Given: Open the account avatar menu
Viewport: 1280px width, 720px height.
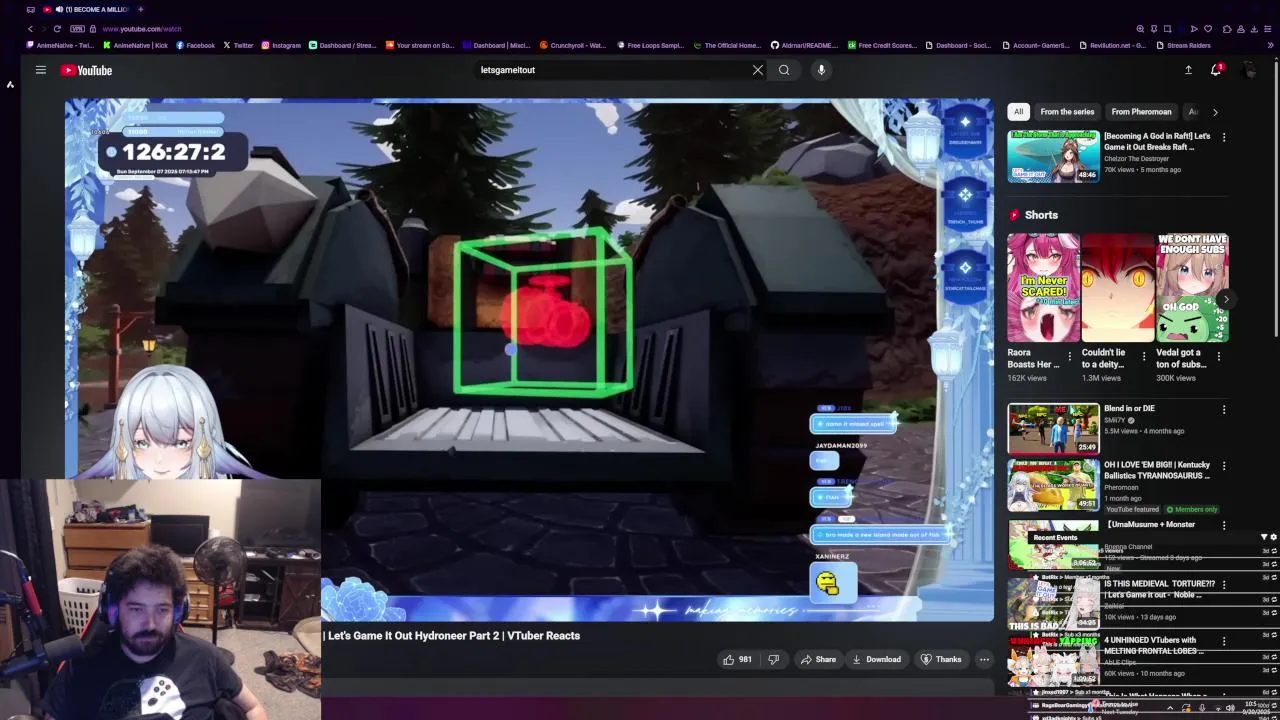Looking at the screenshot, I should coord(1249,70).
